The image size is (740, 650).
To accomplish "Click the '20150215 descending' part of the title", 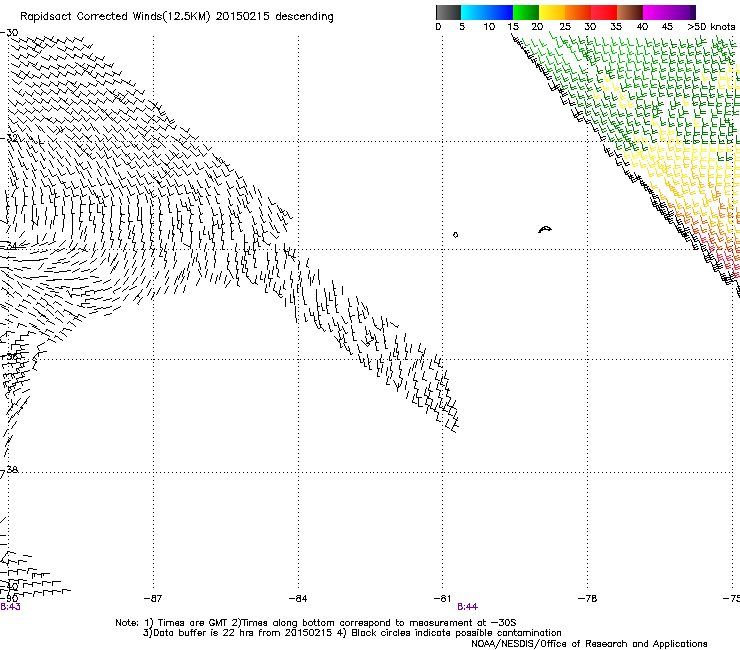I will (x=275, y=17).
